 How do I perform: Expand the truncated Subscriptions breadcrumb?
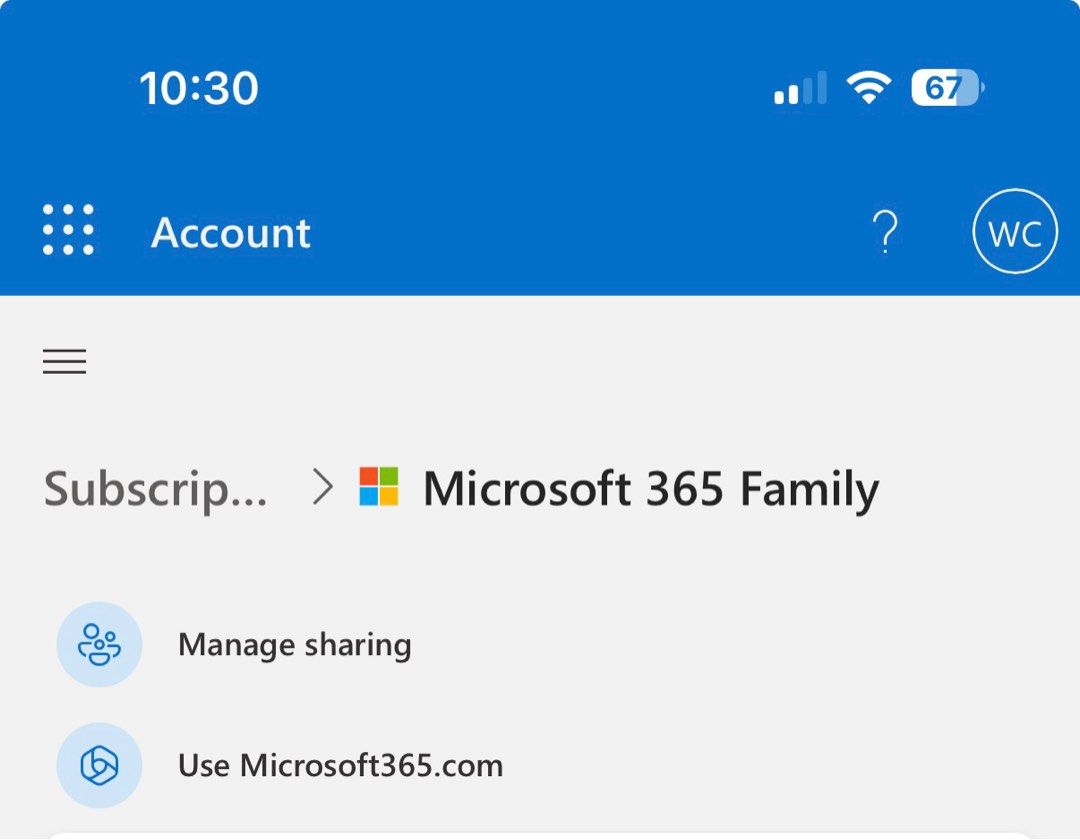click(x=155, y=488)
